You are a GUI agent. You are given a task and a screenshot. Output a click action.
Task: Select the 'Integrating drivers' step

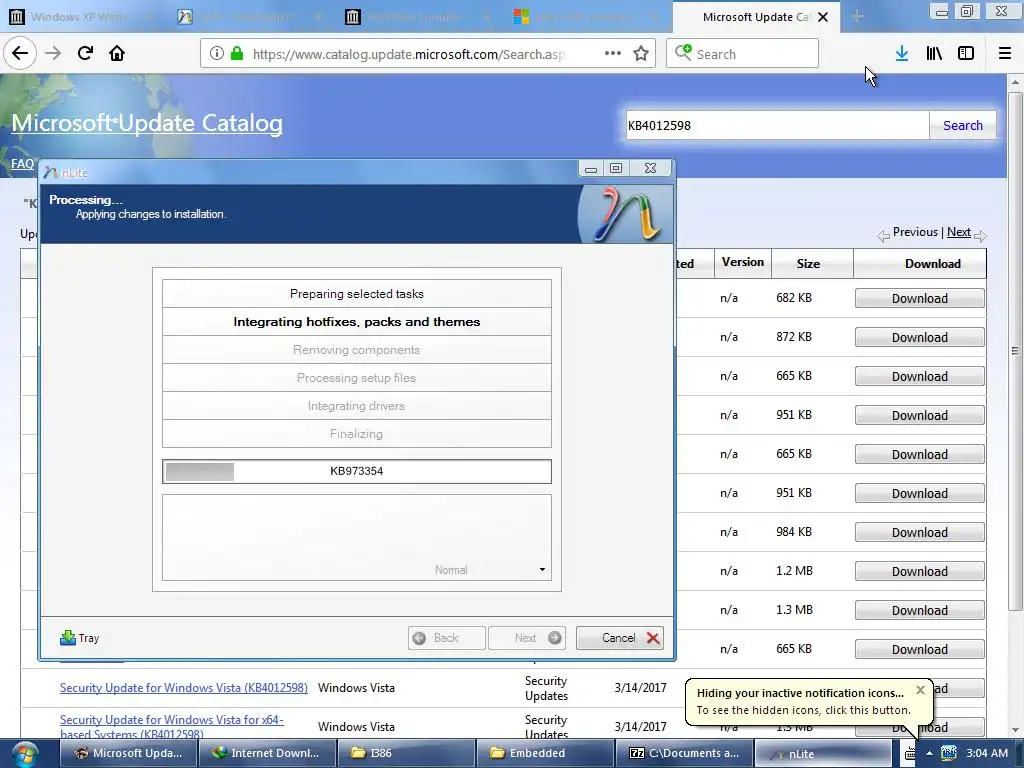coord(357,406)
